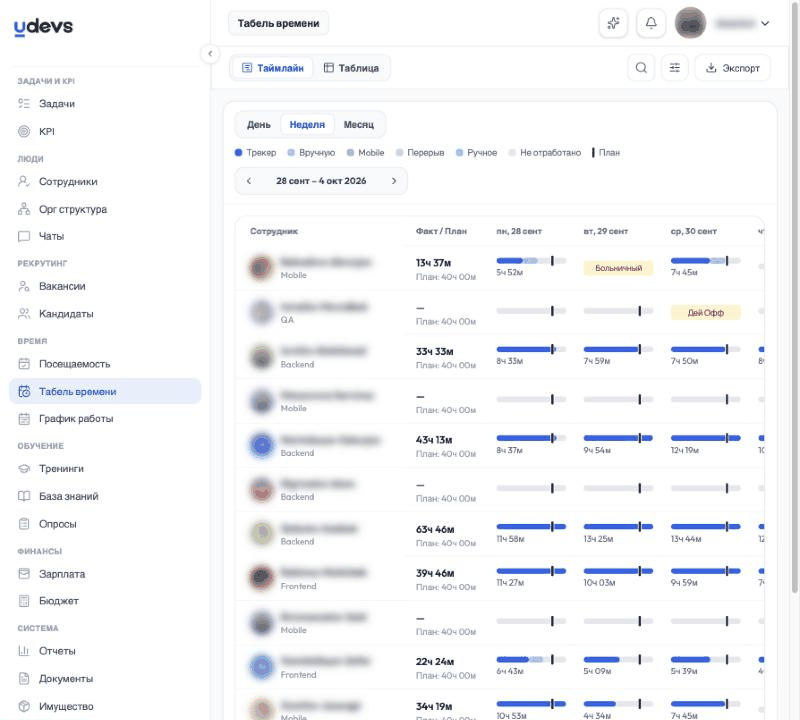Switch to the Таймлайн tab
The height and width of the screenshot is (720, 800).
pos(273,68)
